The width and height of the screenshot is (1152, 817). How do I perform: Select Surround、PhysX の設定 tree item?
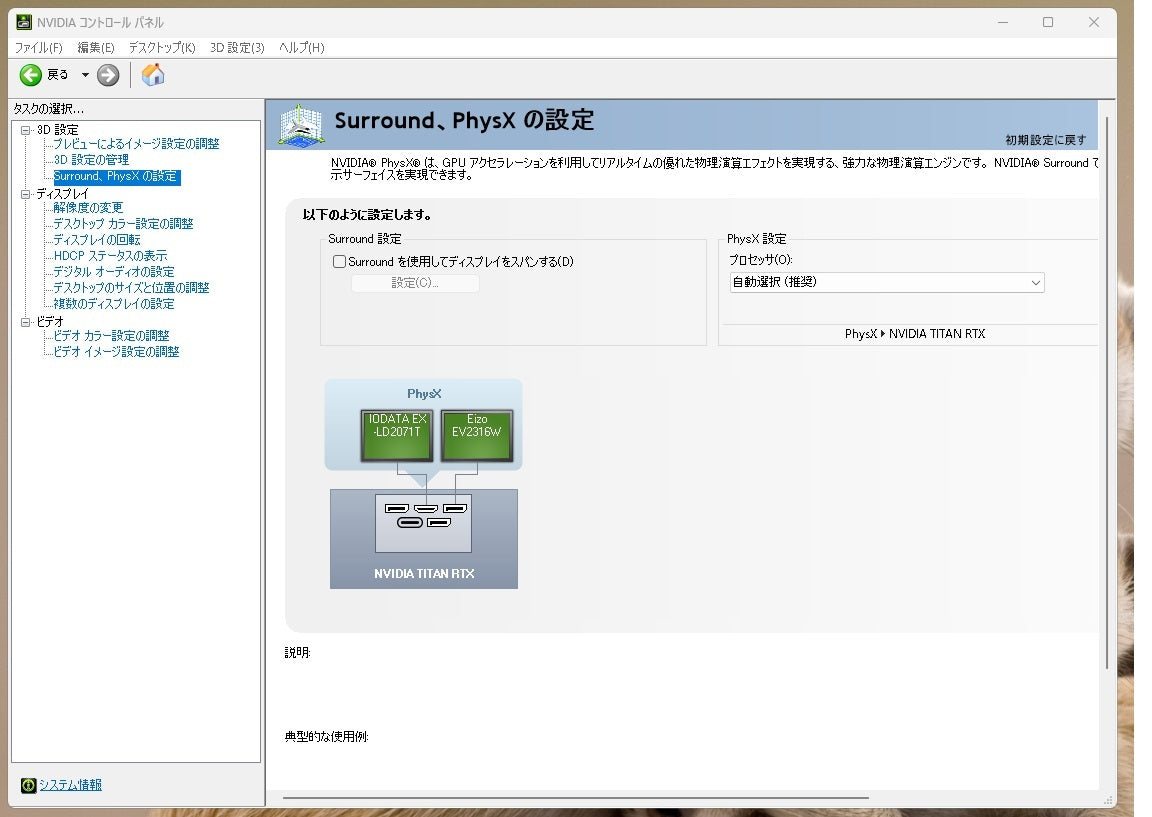[116, 176]
